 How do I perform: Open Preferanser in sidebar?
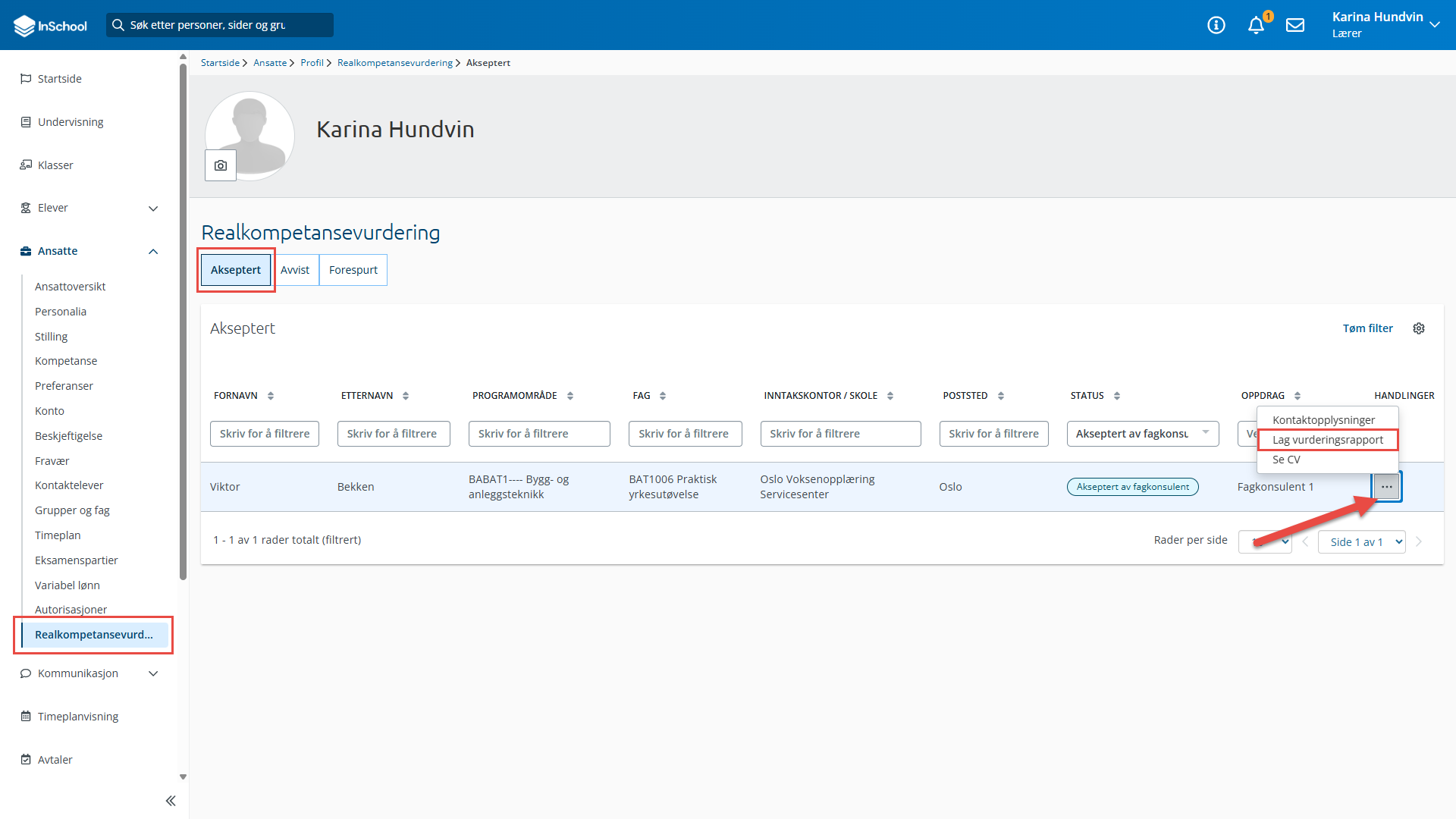click(x=64, y=386)
